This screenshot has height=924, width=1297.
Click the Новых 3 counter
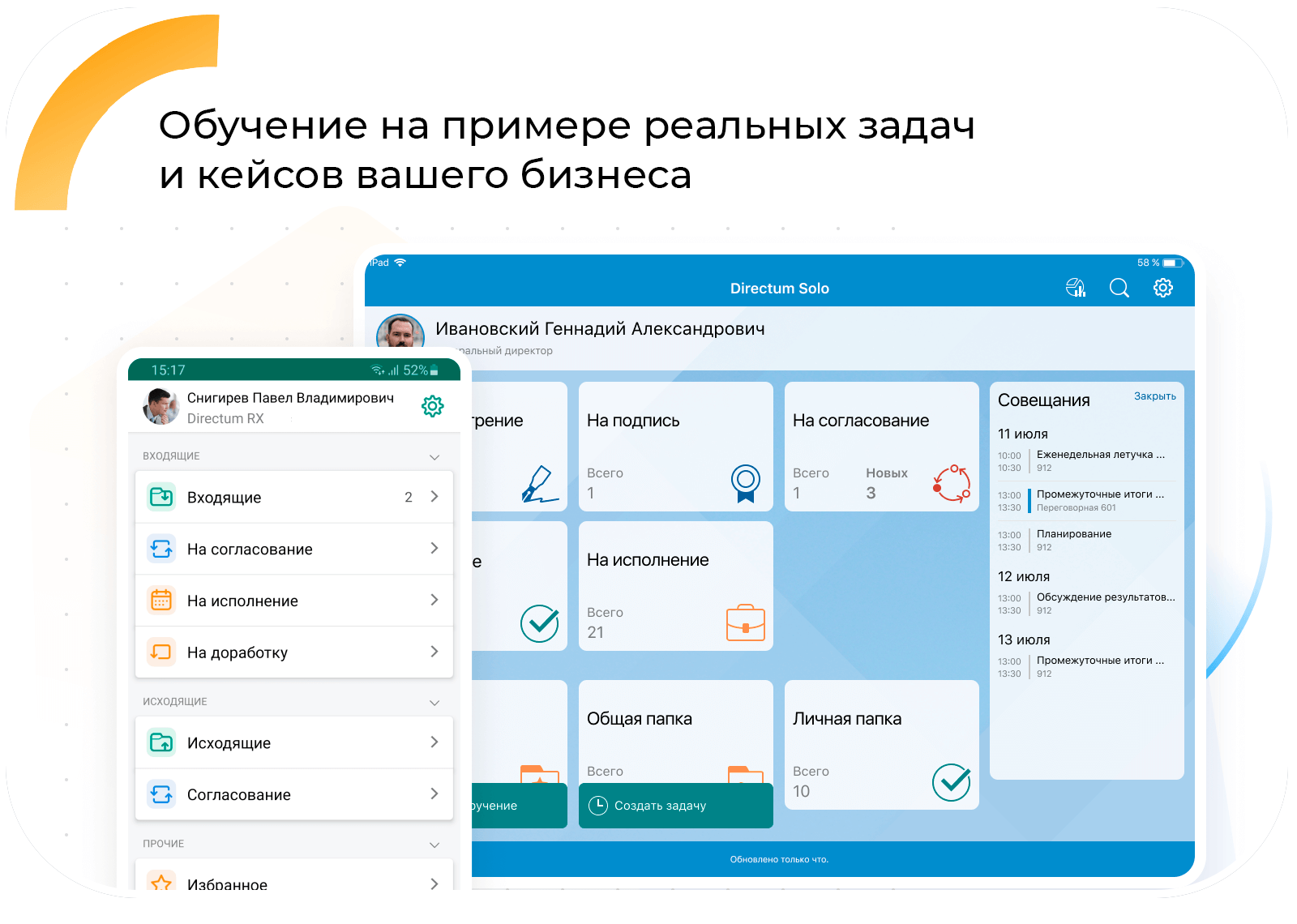click(886, 483)
